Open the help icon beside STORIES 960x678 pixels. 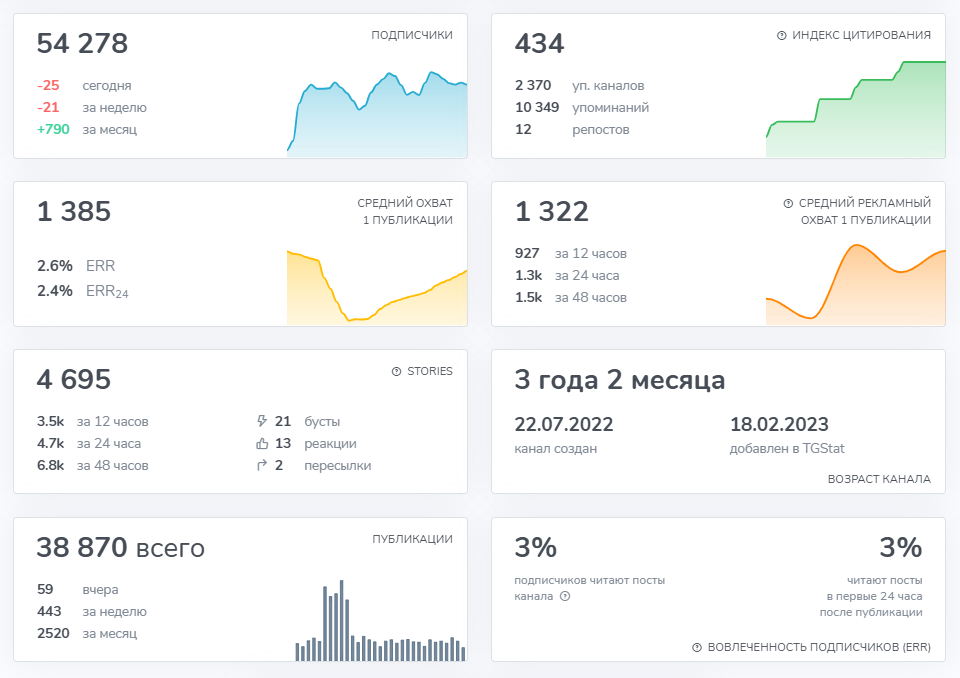pyautogui.click(x=396, y=371)
